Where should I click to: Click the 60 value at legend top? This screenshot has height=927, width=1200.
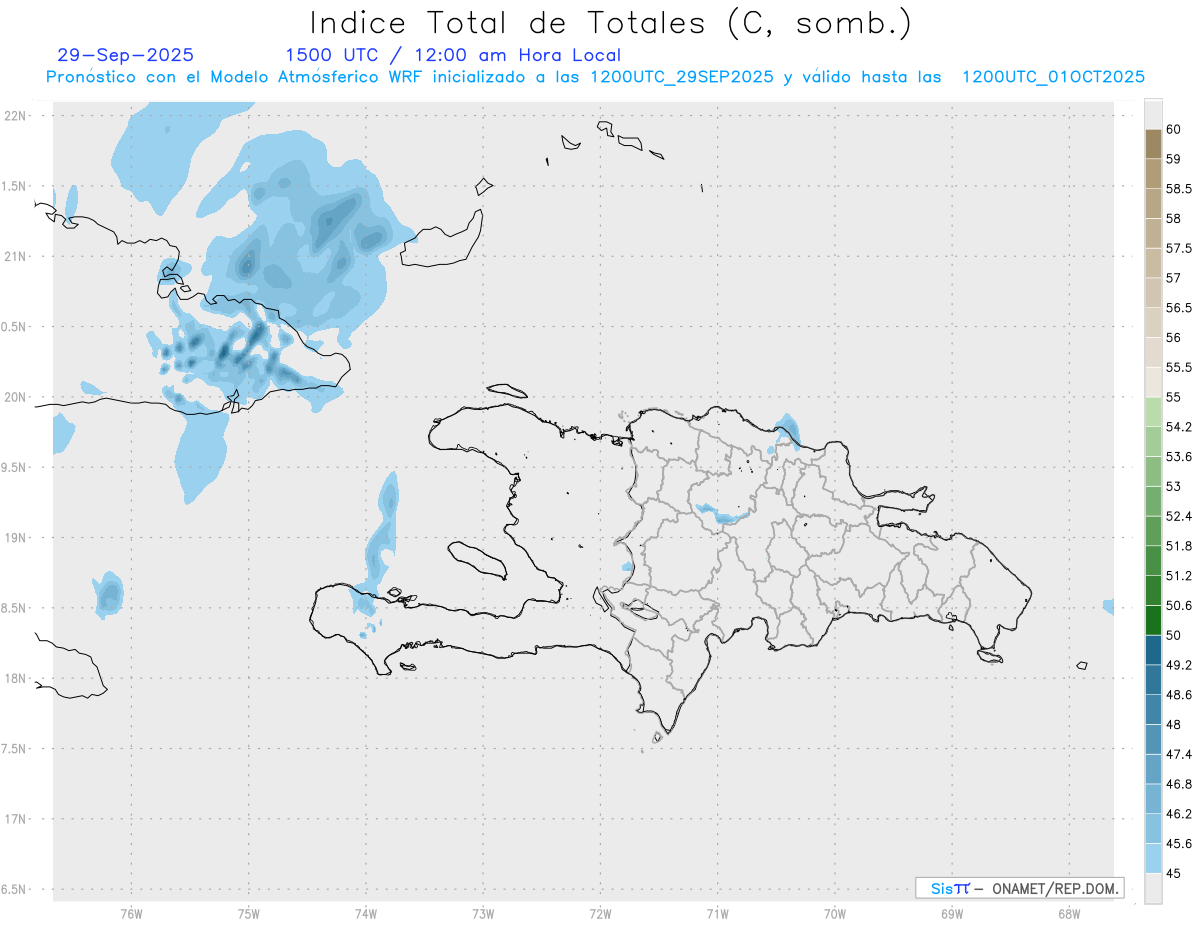(1173, 130)
